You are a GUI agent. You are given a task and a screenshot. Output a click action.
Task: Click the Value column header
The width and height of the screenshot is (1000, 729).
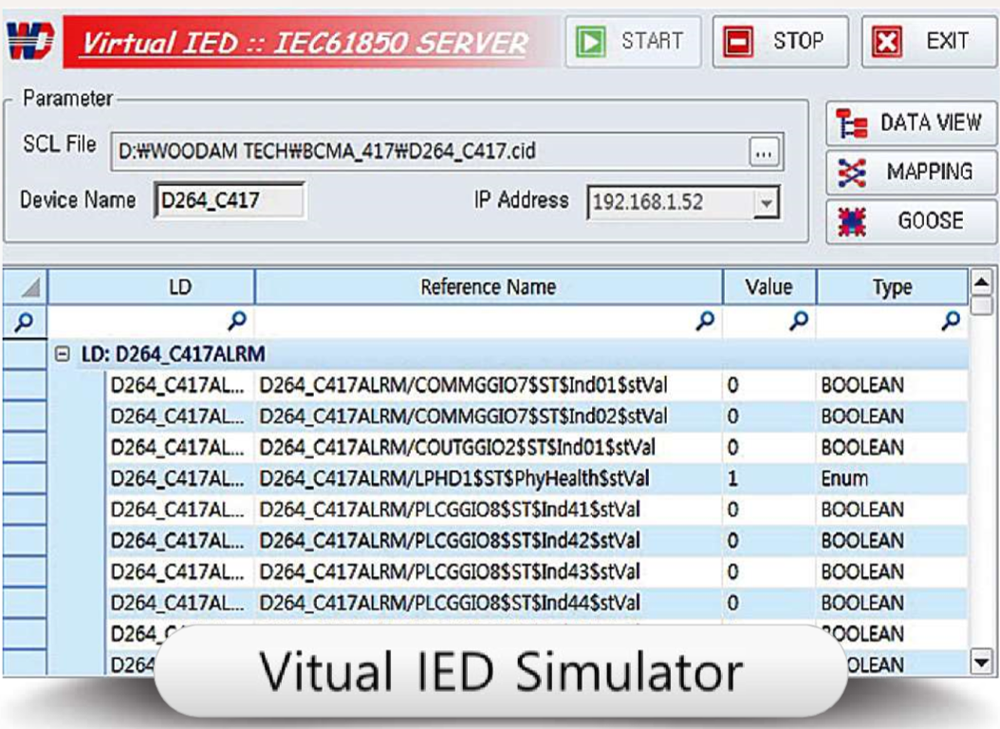tap(769, 288)
